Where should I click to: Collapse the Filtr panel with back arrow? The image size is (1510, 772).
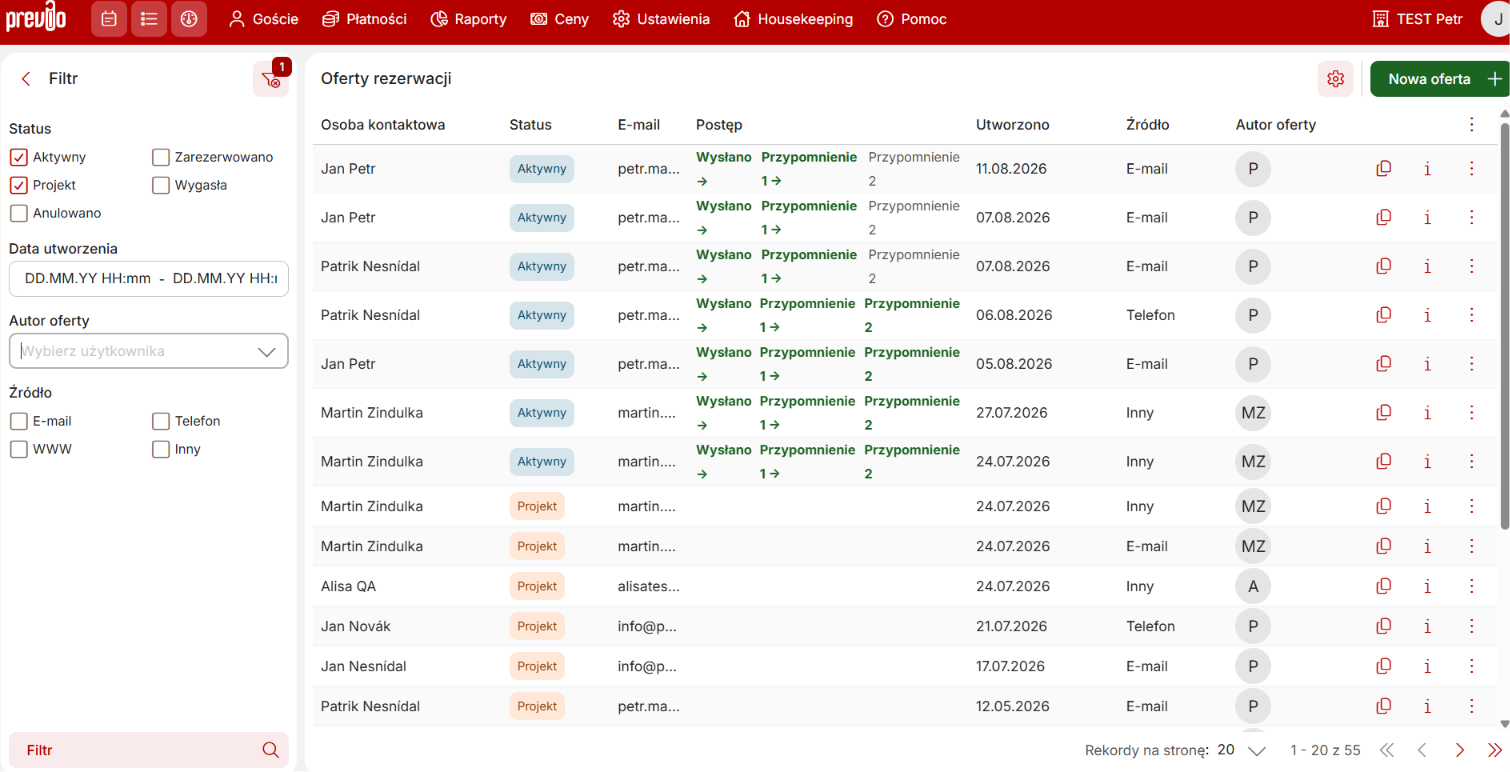tap(26, 79)
